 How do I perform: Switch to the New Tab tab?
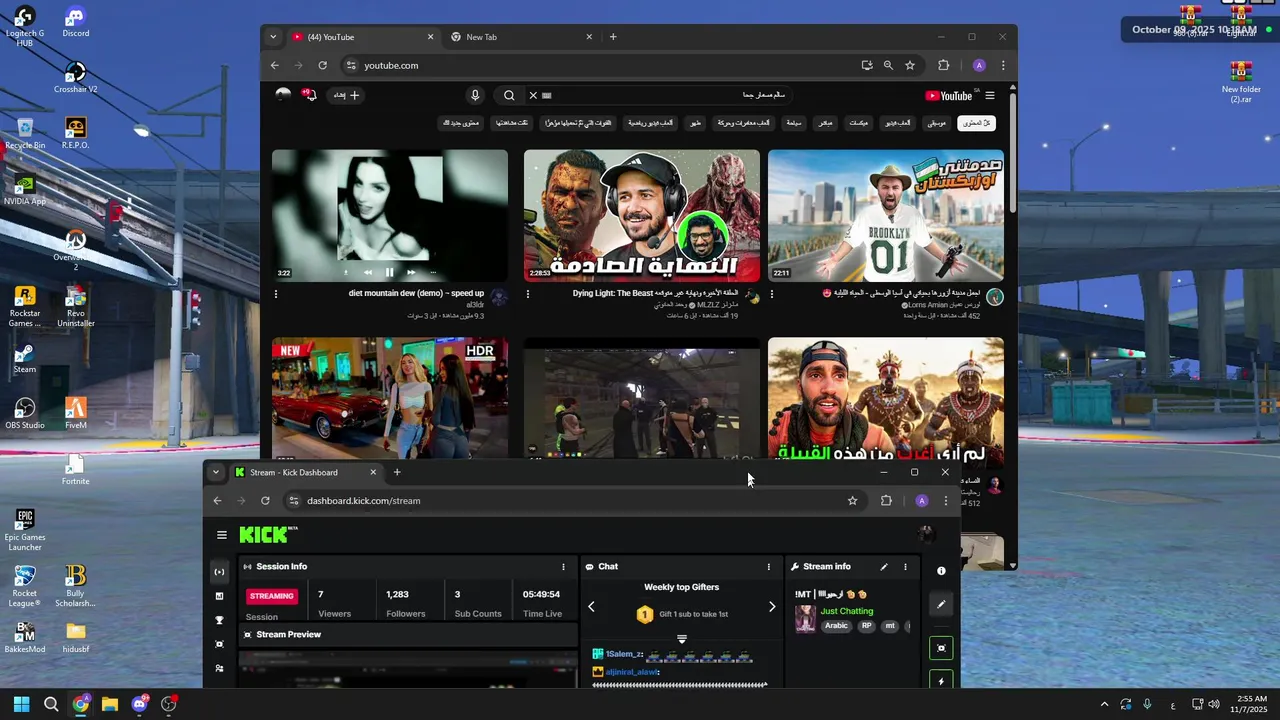522,37
